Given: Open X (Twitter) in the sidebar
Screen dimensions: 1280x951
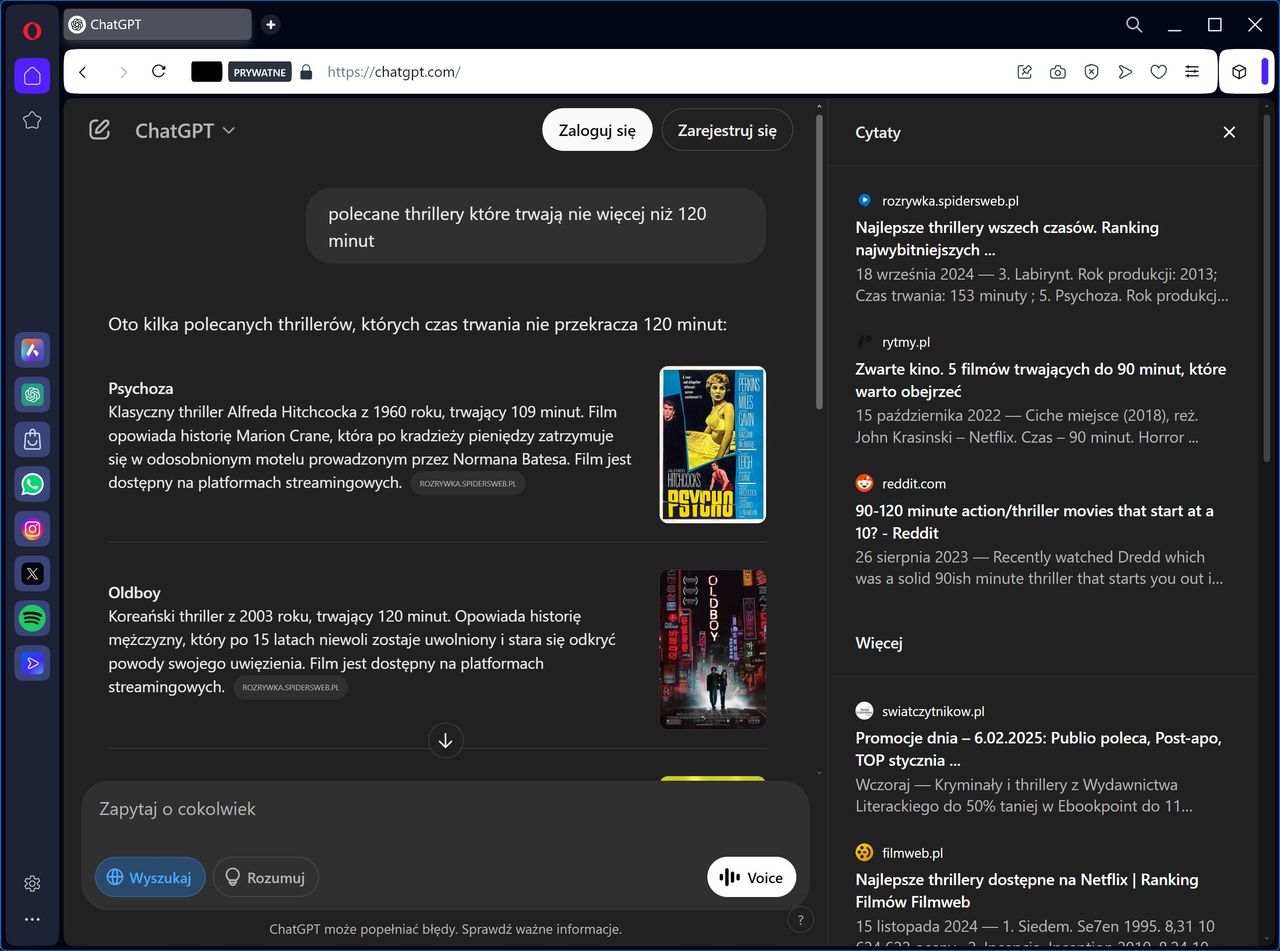Looking at the screenshot, I should point(32,574).
